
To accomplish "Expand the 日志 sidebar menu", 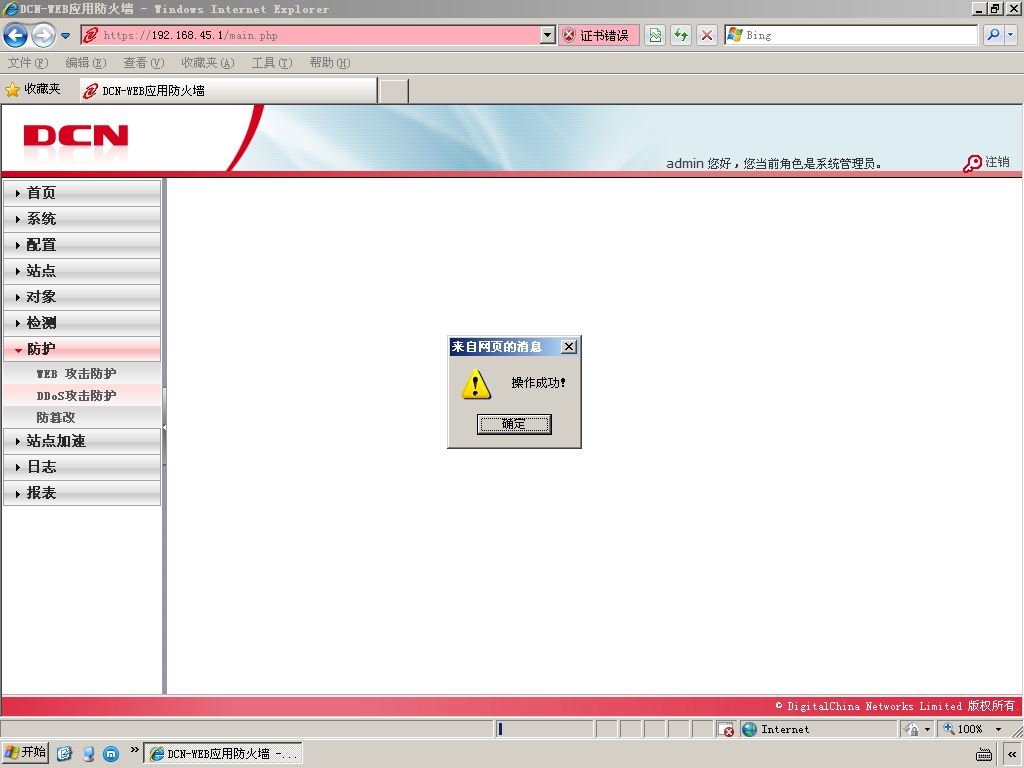I will click(x=82, y=467).
